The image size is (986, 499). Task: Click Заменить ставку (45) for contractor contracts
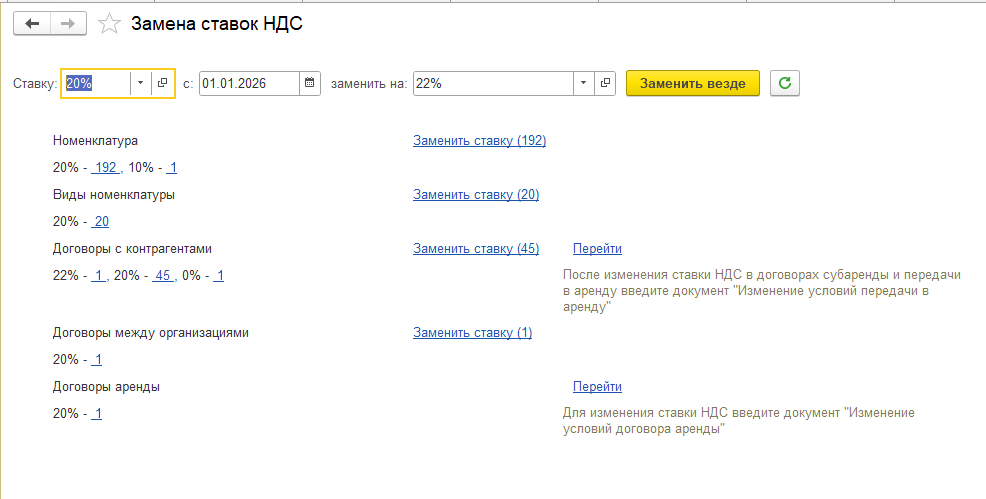point(476,249)
